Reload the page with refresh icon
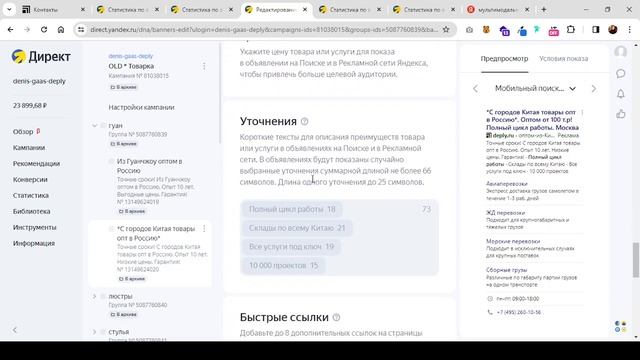This screenshot has width=640, height=360. click(44, 29)
